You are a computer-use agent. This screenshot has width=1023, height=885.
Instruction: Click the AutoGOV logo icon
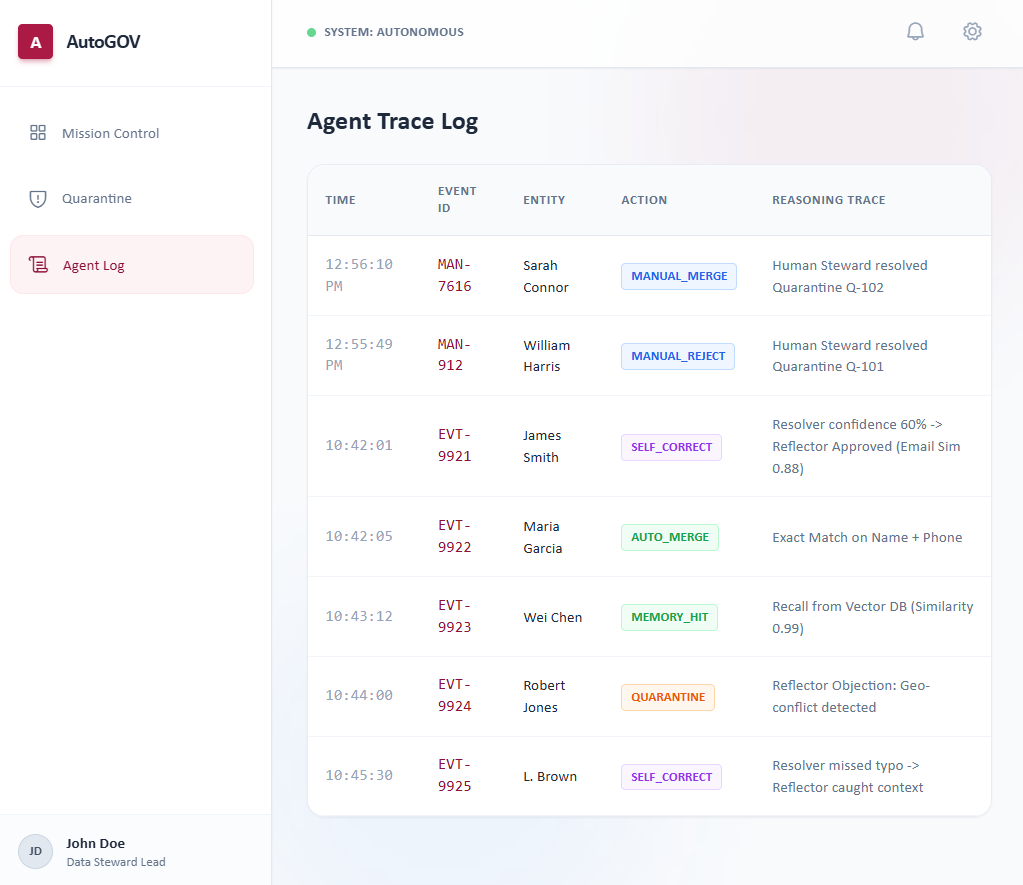tap(35, 42)
